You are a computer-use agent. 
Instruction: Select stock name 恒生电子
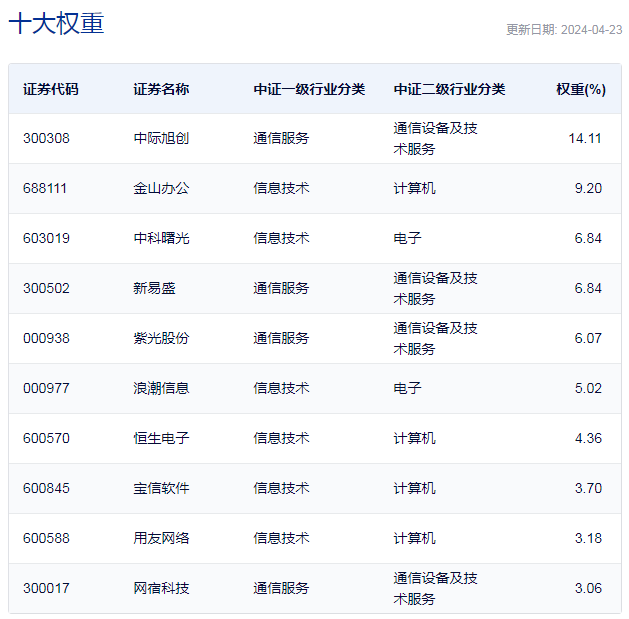pos(161,438)
